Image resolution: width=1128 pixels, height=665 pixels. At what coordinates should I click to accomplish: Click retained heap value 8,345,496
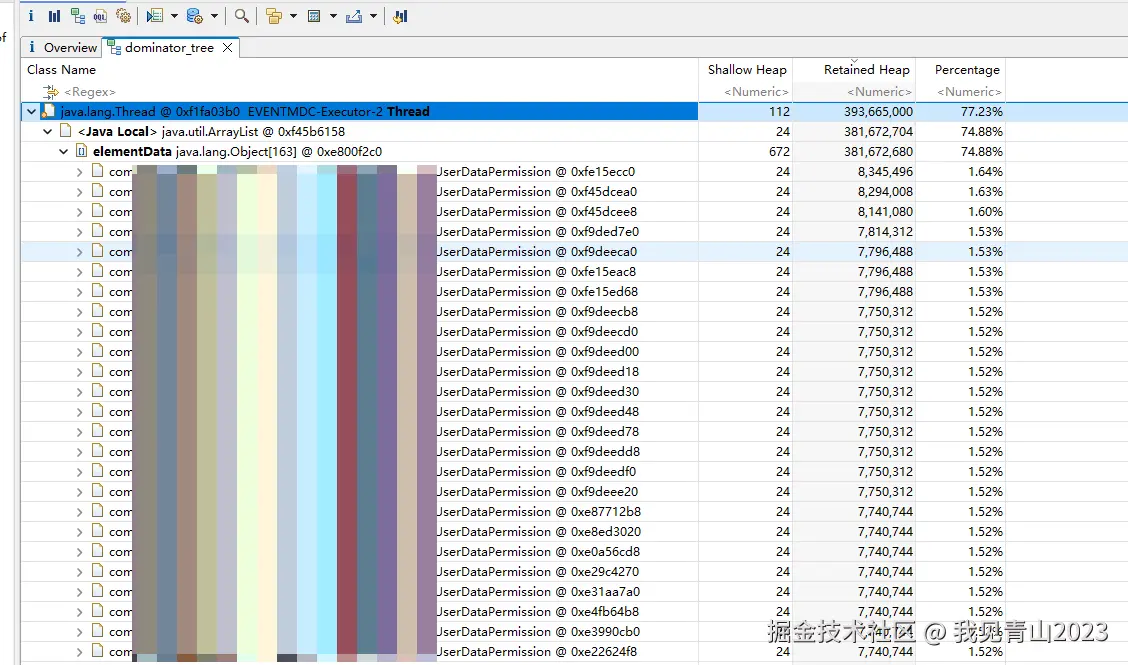point(885,172)
